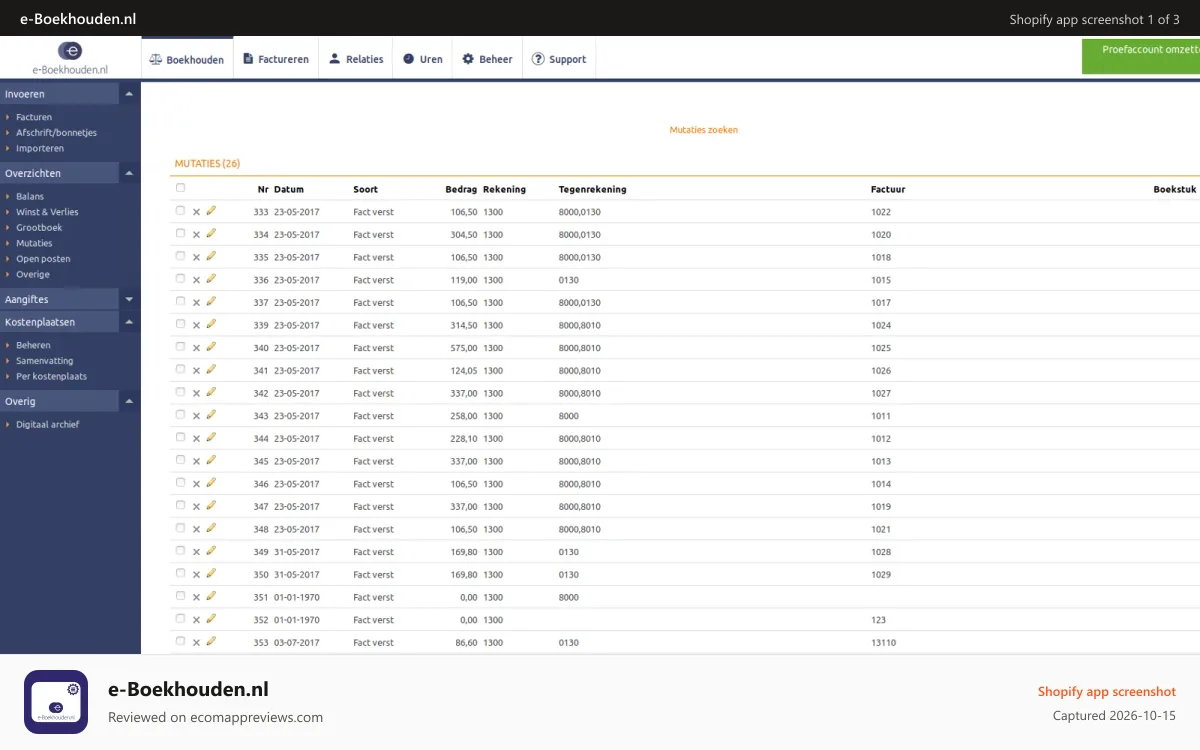Image resolution: width=1200 pixels, height=750 pixels.
Task: Collapse the Kostenplaatsen sidebar section
Action: tap(129, 322)
